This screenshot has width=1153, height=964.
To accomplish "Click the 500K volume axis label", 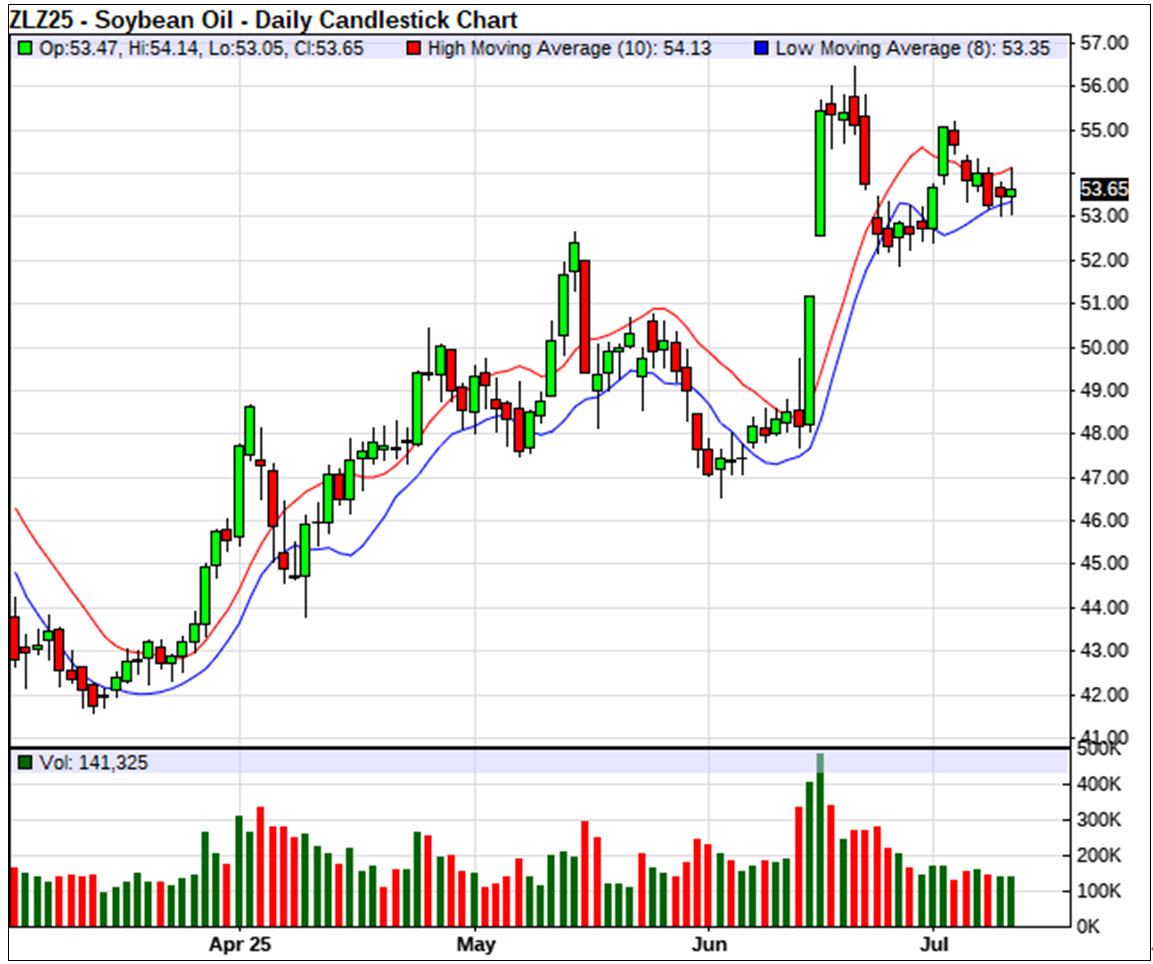I will [x=1100, y=750].
